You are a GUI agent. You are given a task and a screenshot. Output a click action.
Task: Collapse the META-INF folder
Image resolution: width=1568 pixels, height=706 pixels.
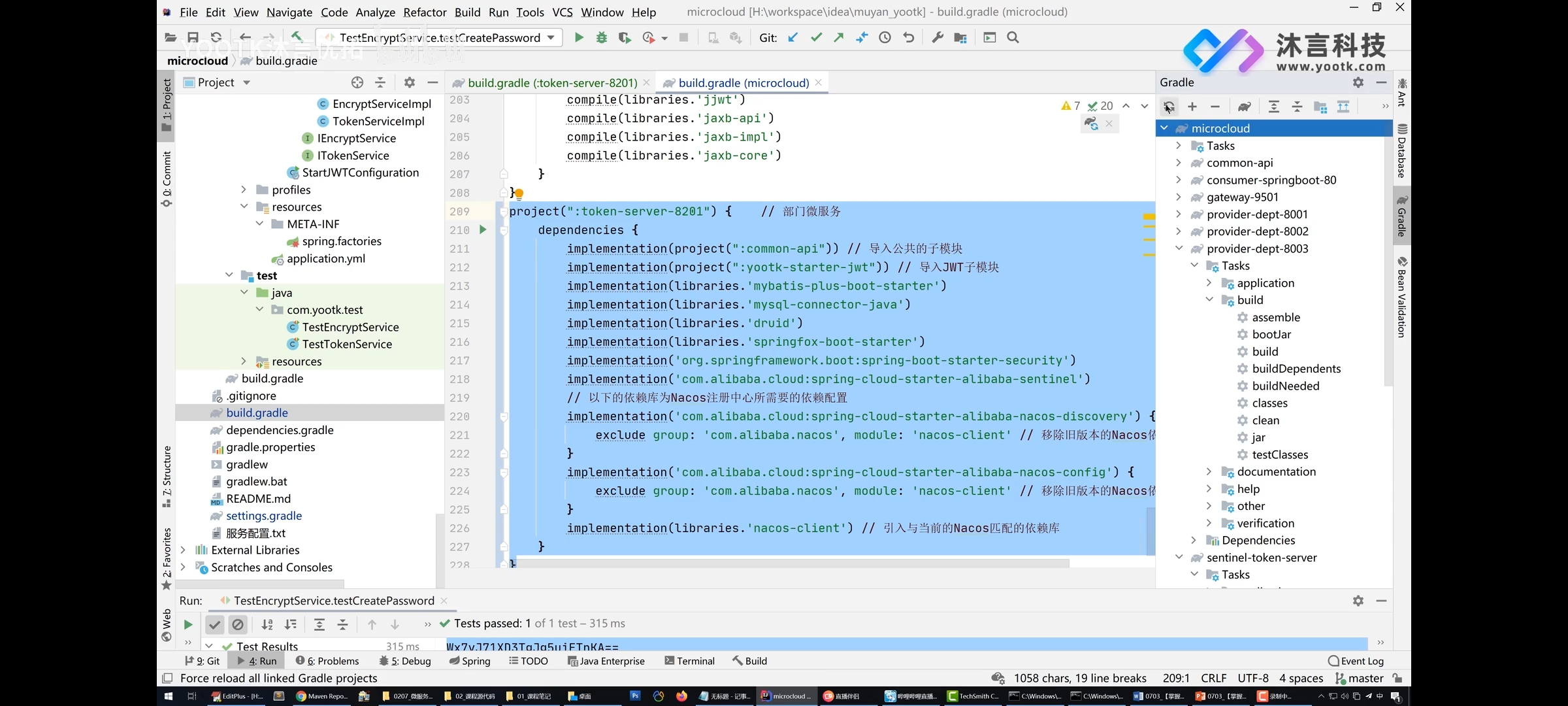(x=259, y=224)
